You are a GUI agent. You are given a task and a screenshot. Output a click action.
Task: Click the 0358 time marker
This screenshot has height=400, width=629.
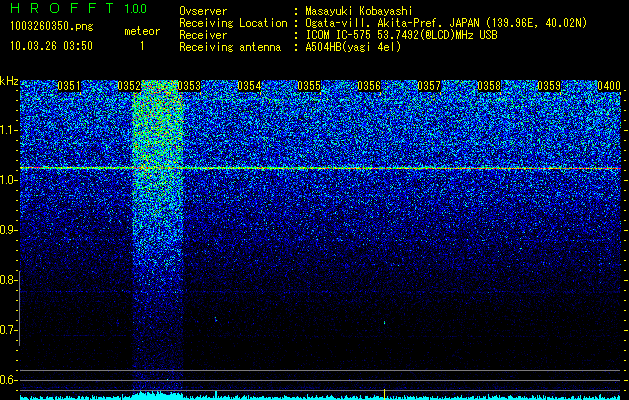pyautogui.click(x=489, y=86)
